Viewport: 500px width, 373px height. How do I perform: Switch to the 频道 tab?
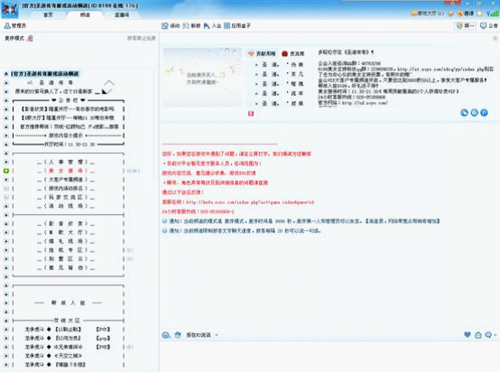tap(85, 15)
